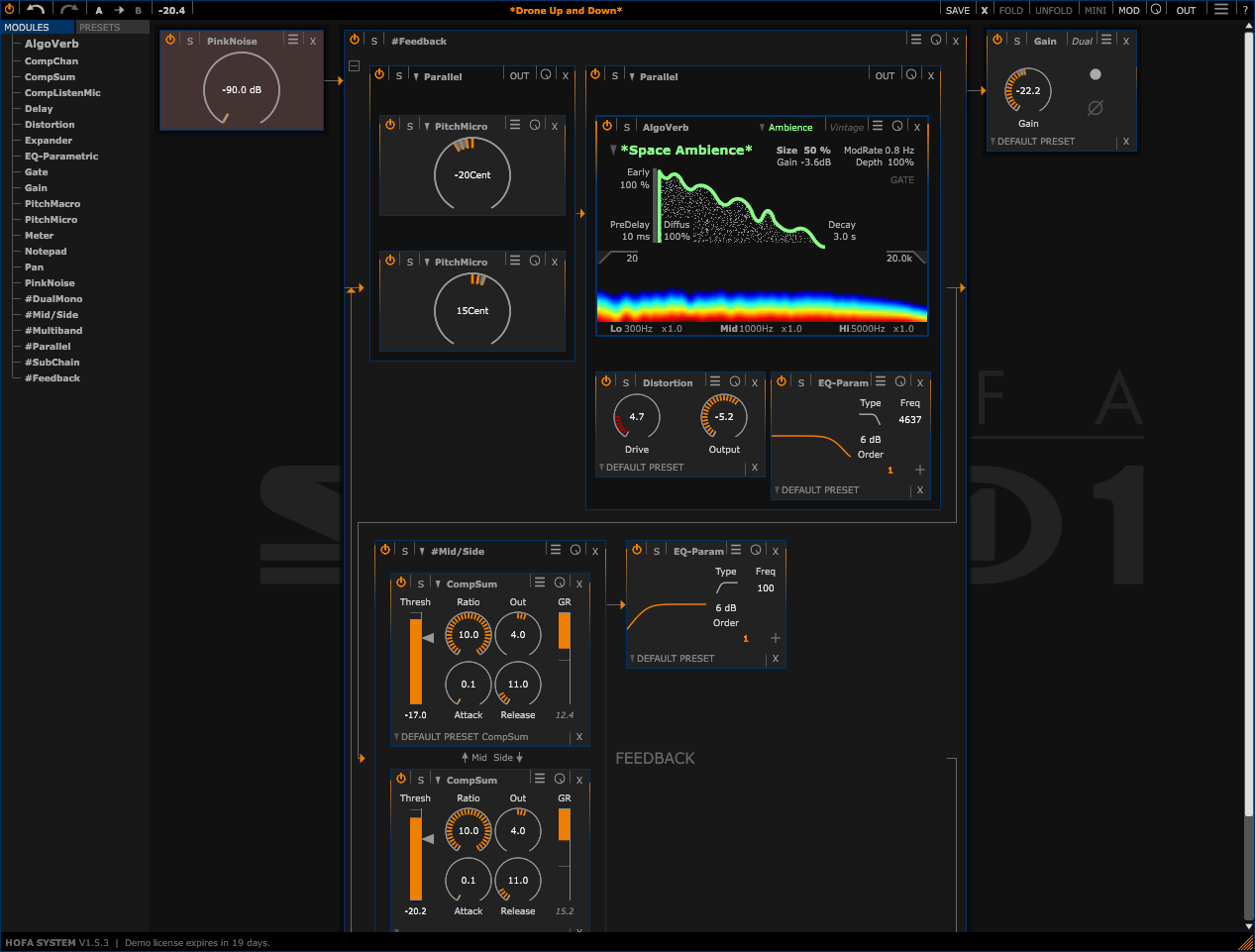Open the Distortion DEFAULT PRESET dropdown
The height and width of the screenshot is (952, 1255).
(x=641, y=467)
